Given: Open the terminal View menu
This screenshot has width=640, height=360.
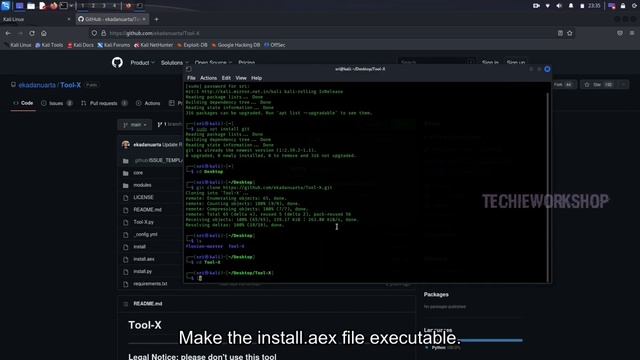Looking at the screenshot, I should point(241,78).
